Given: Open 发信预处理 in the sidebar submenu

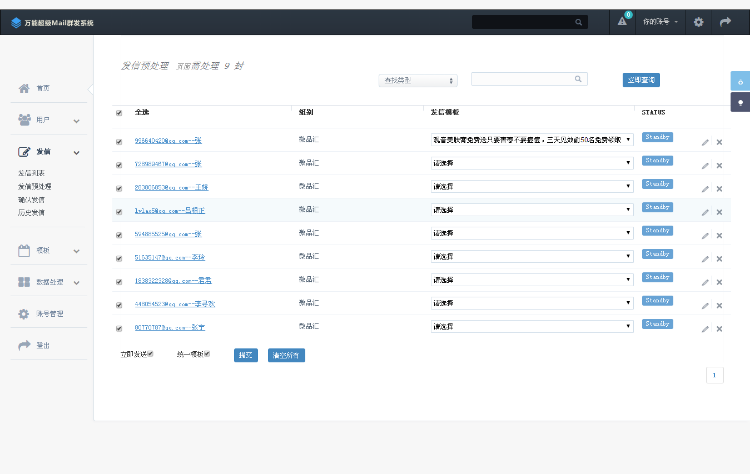Looking at the screenshot, I should coord(34,187).
